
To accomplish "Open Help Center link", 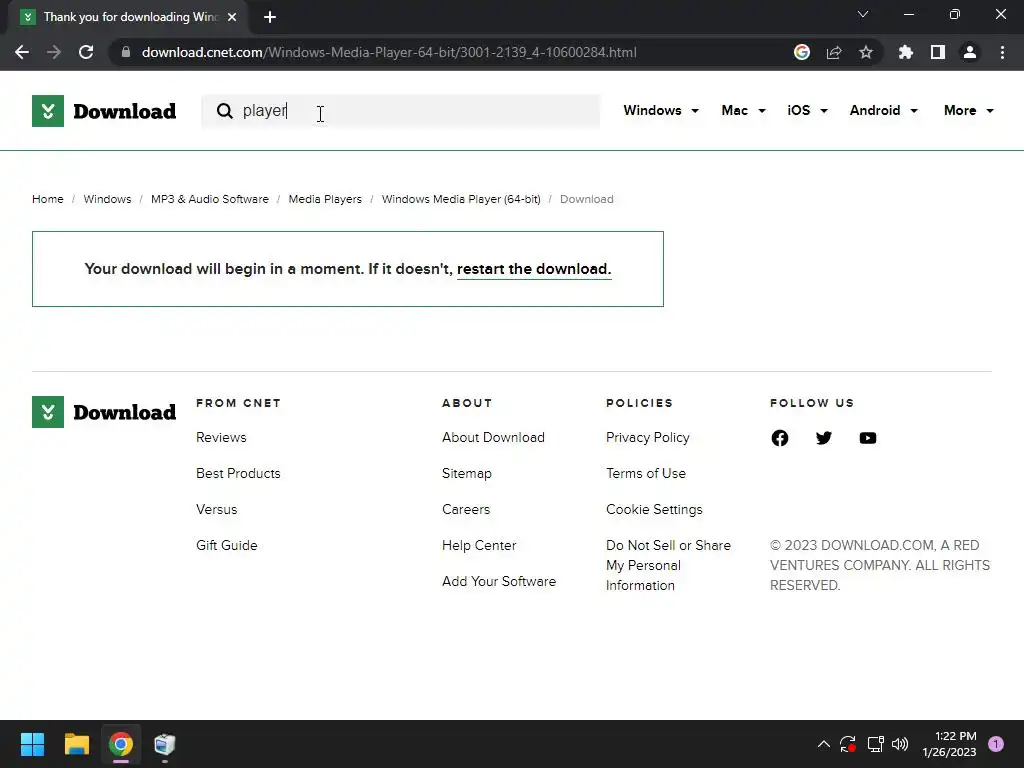I will pyautogui.click(x=479, y=545).
